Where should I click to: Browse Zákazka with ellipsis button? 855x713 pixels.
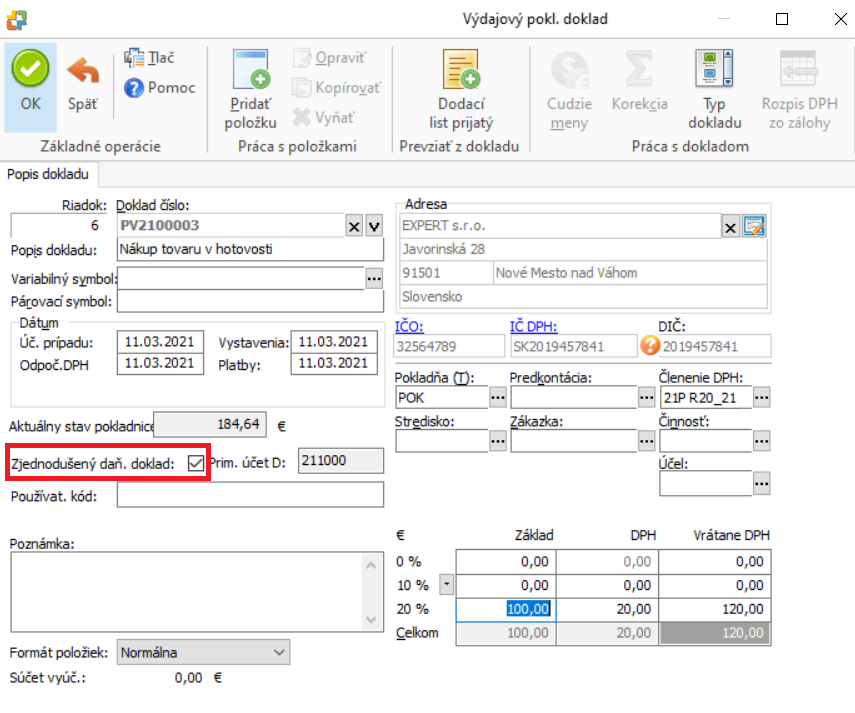tap(646, 440)
